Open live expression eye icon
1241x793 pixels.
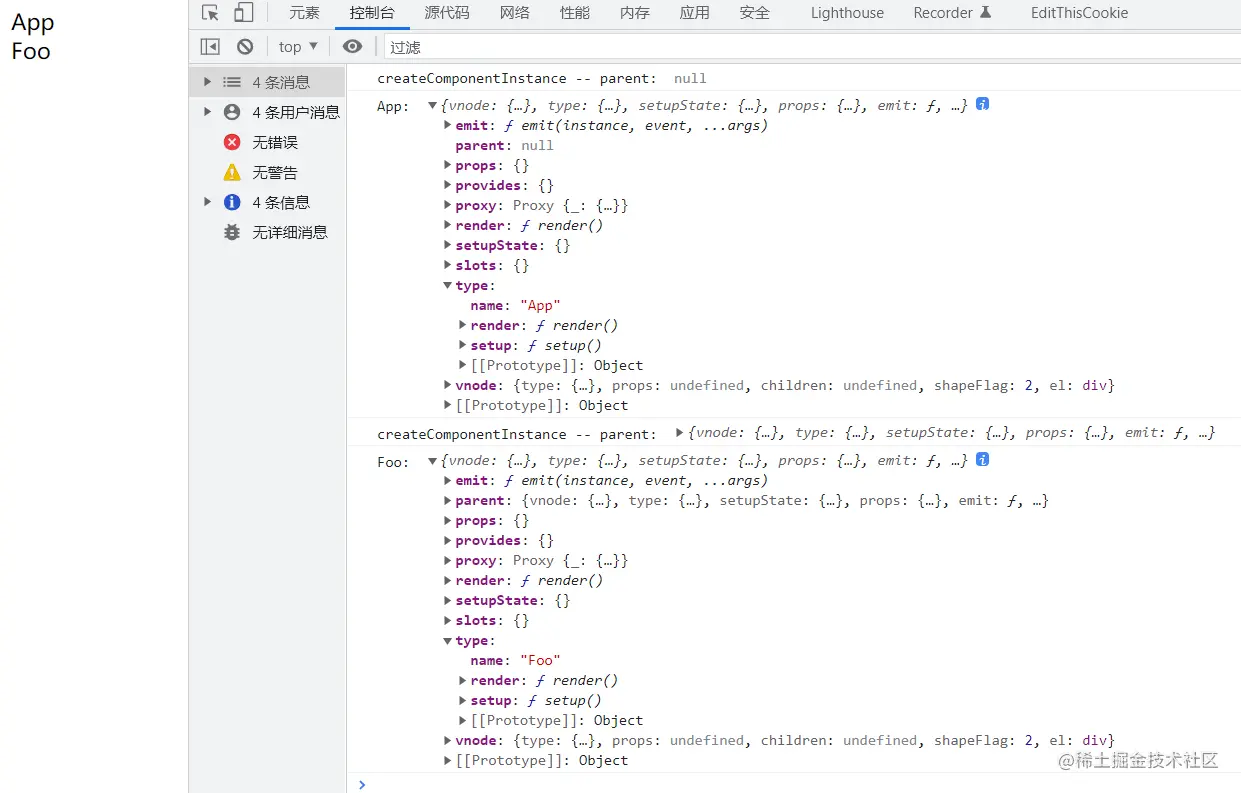(352, 46)
